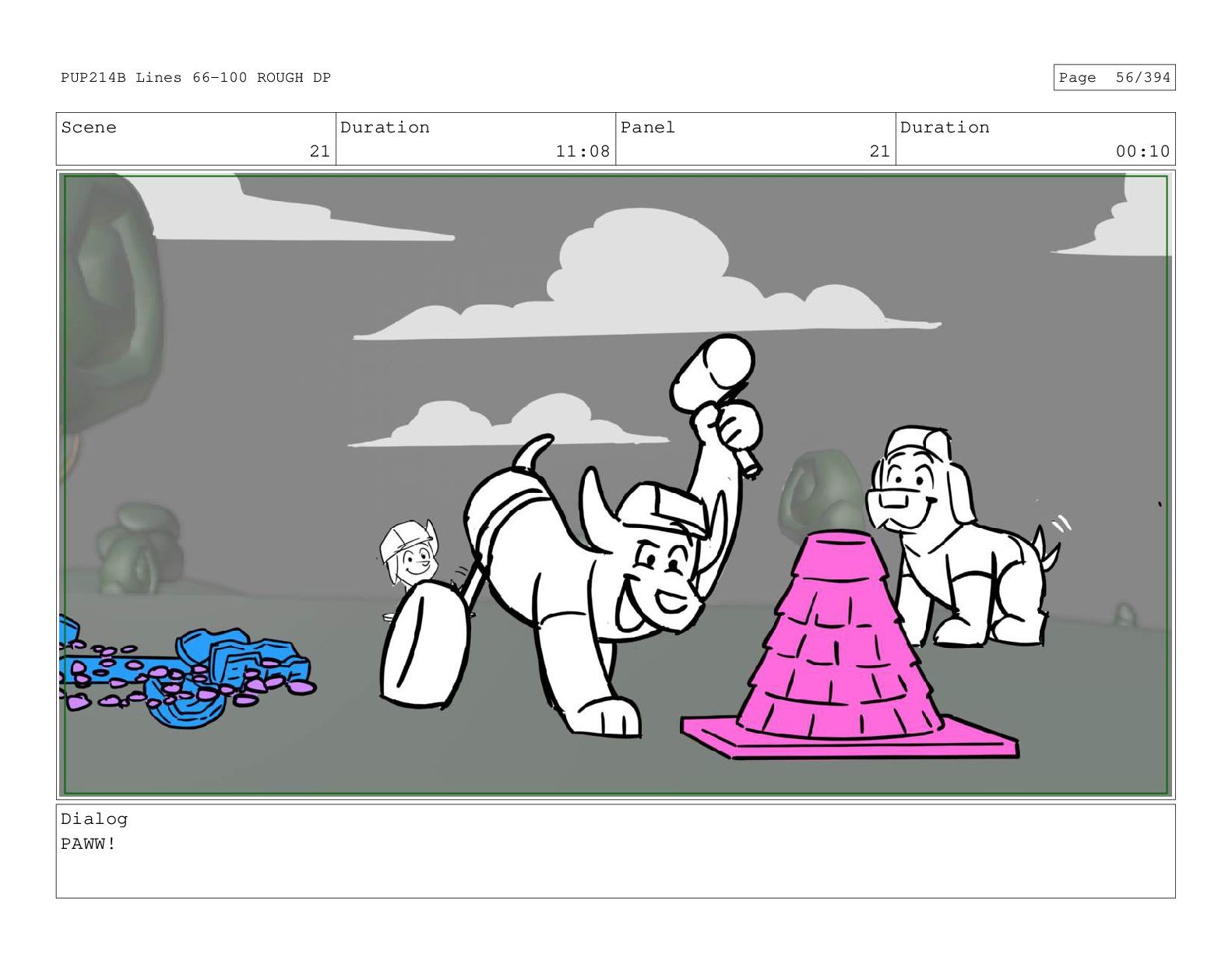
Task: Click the page number box '56/394'
Action: [x=1114, y=77]
